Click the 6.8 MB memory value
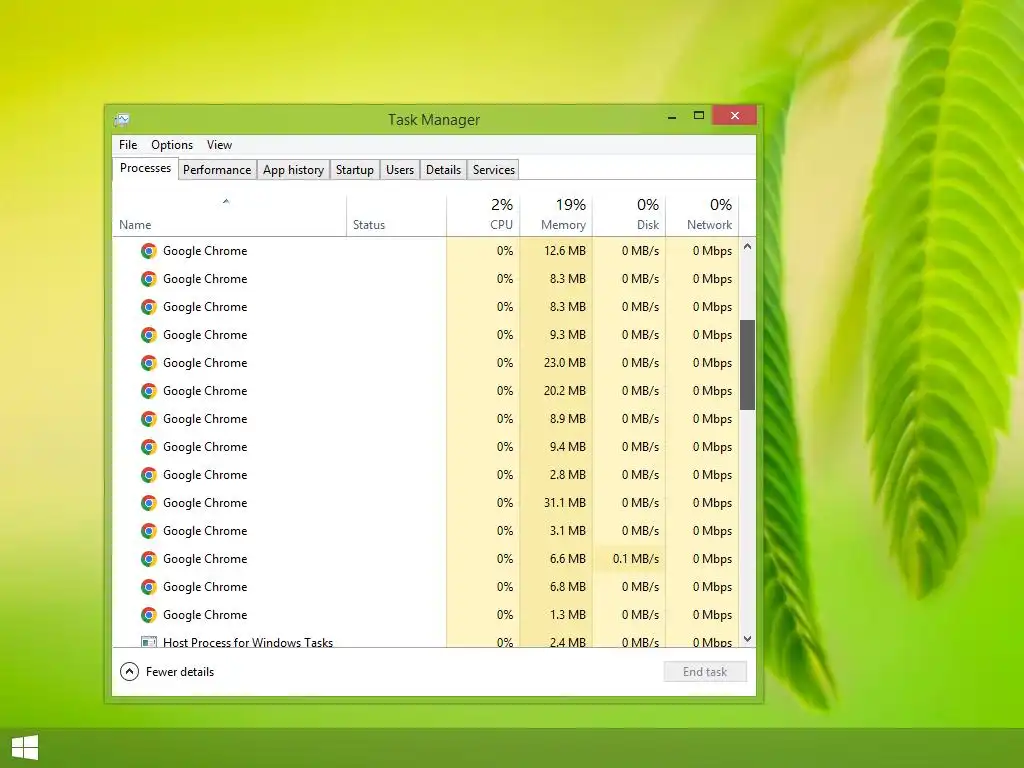Image resolution: width=1024 pixels, height=768 pixels. tap(568, 587)
